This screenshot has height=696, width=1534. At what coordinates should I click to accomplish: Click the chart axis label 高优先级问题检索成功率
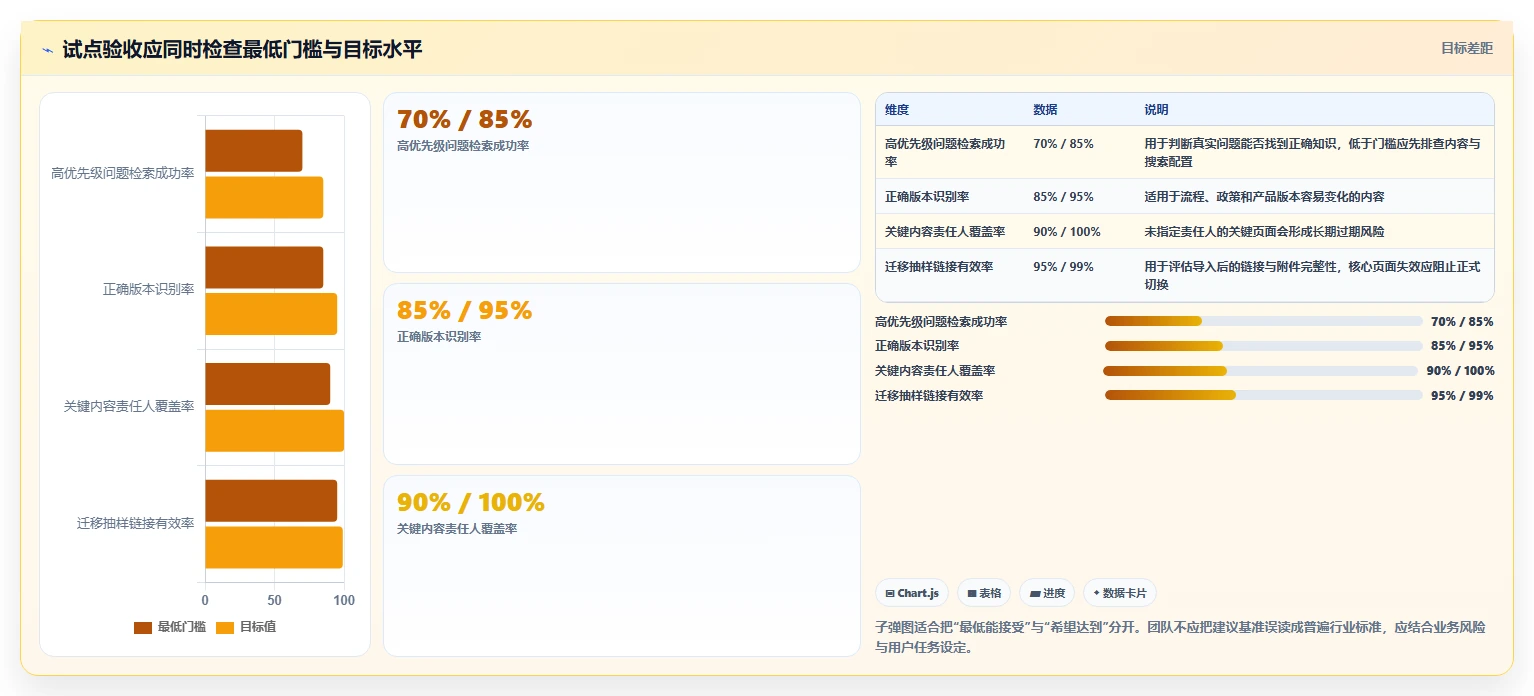coord(123,174)
